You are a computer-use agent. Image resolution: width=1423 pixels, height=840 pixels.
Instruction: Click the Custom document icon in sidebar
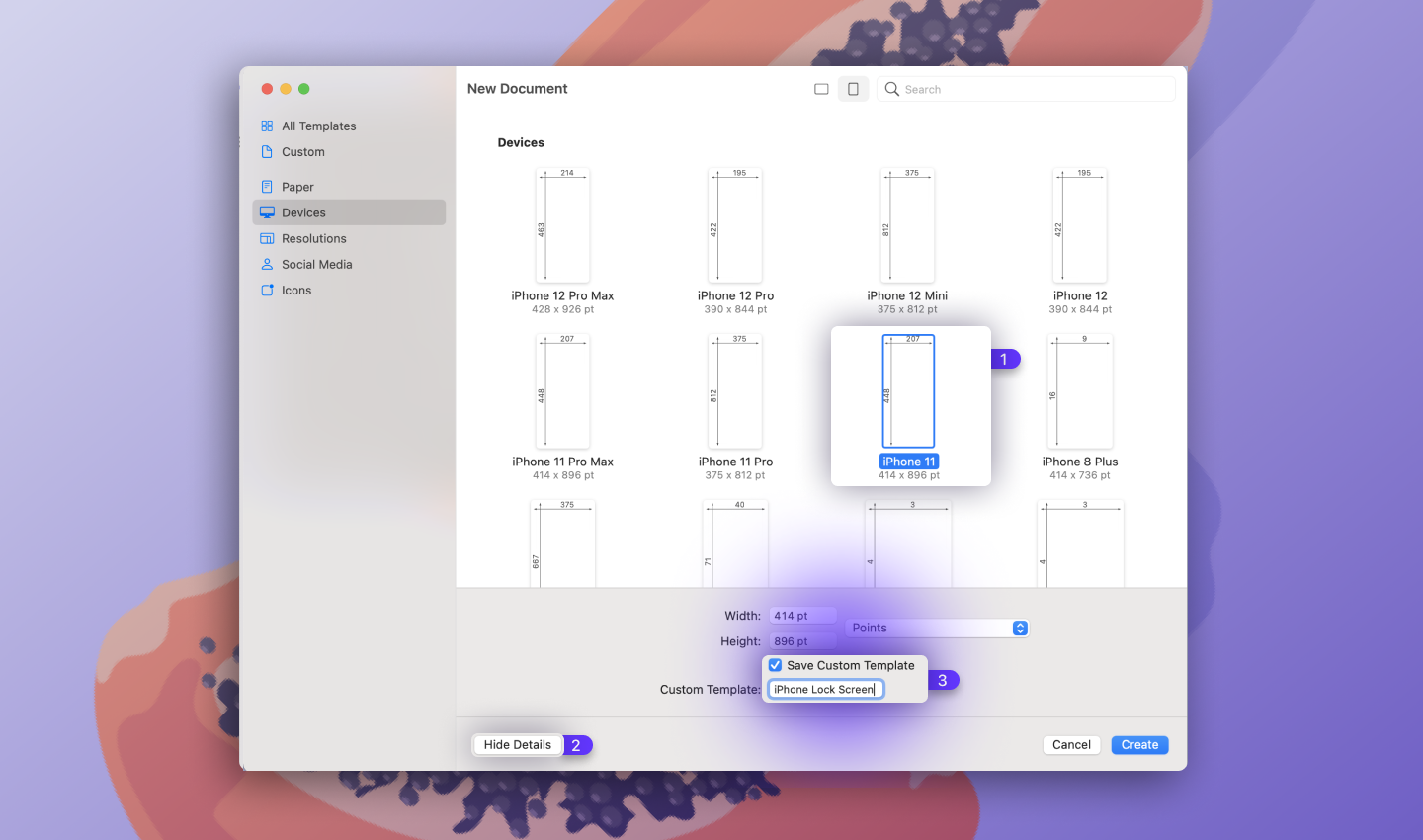pyautogui.click(x=267, y=152)
